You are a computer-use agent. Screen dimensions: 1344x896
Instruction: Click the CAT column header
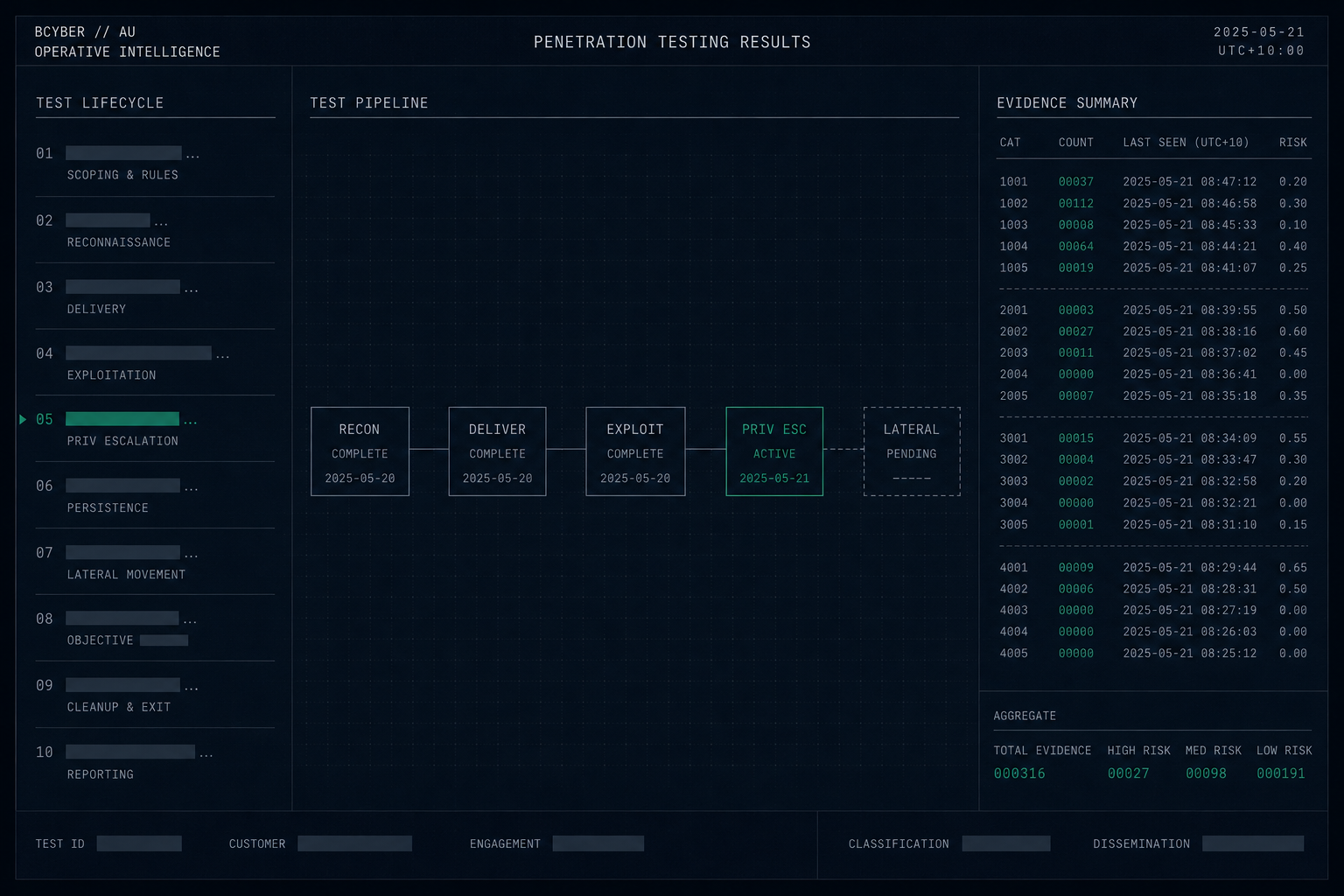pyautogui.click(x=1011, y=143)
